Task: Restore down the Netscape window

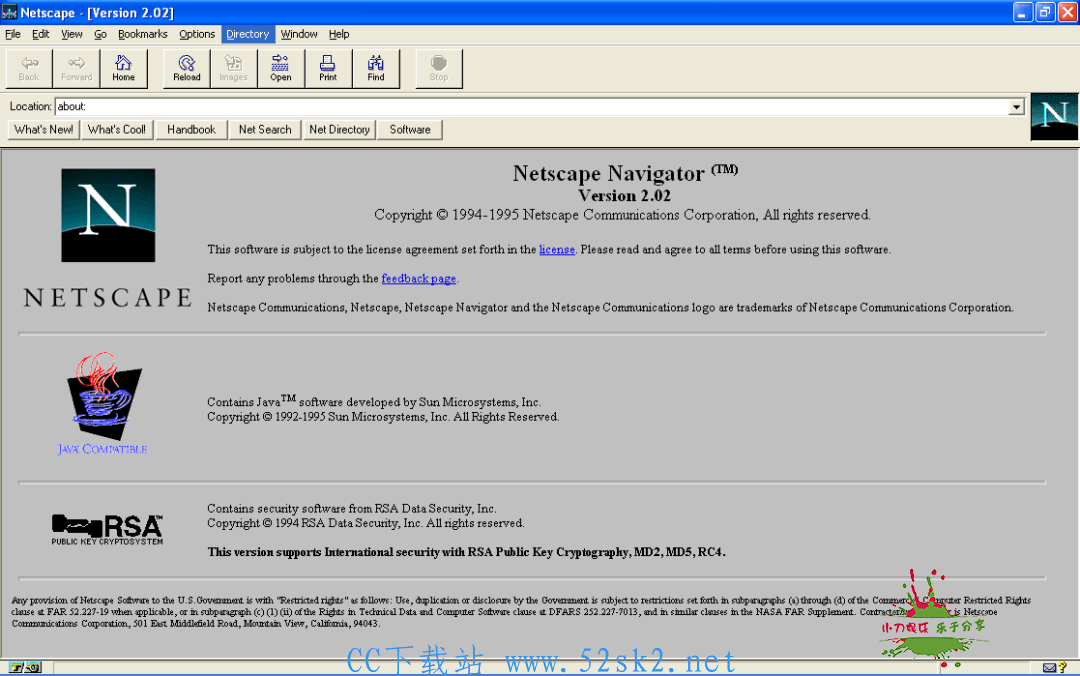Action: pos(1046,12)
